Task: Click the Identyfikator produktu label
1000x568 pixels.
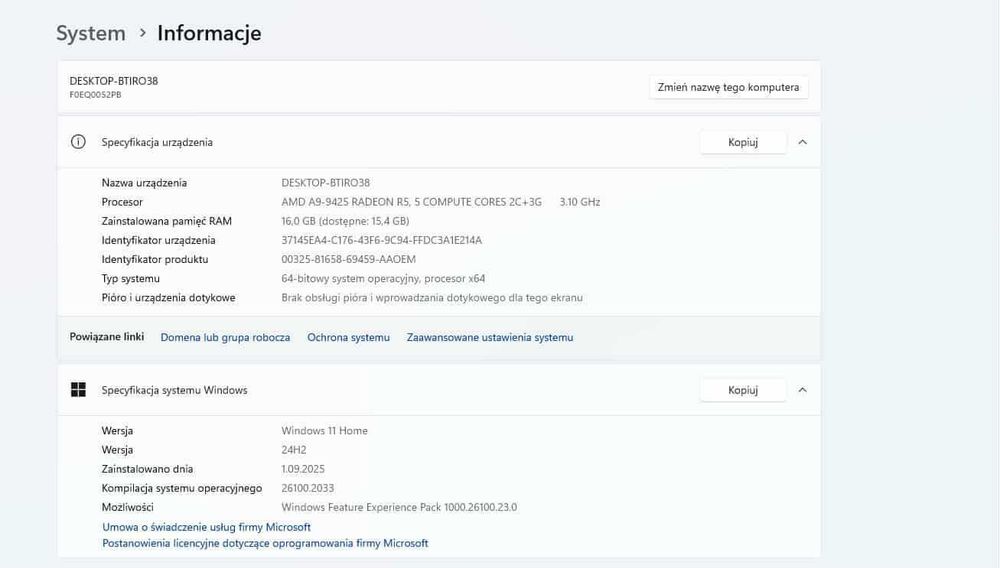Action: [155, 259]
